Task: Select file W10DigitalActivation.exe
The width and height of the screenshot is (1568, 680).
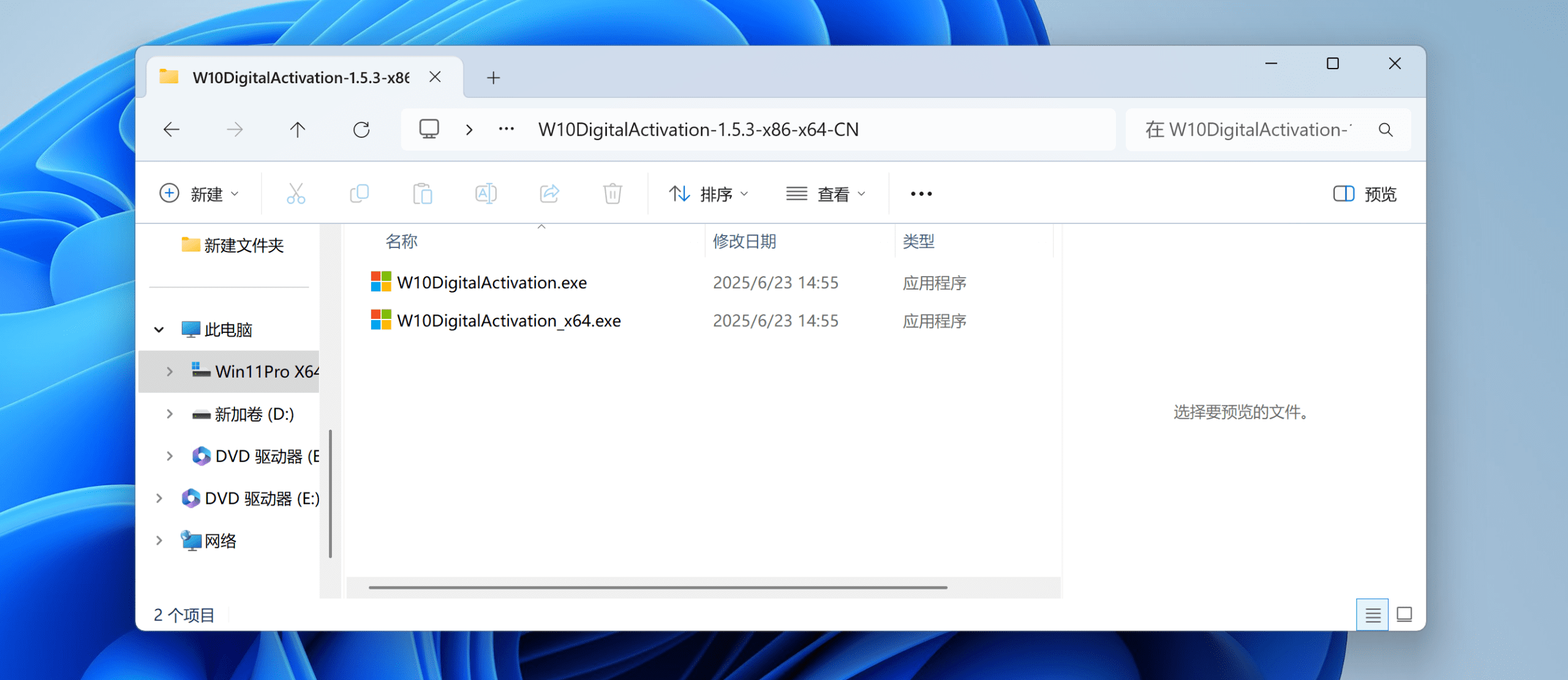Action: point(492,283)
